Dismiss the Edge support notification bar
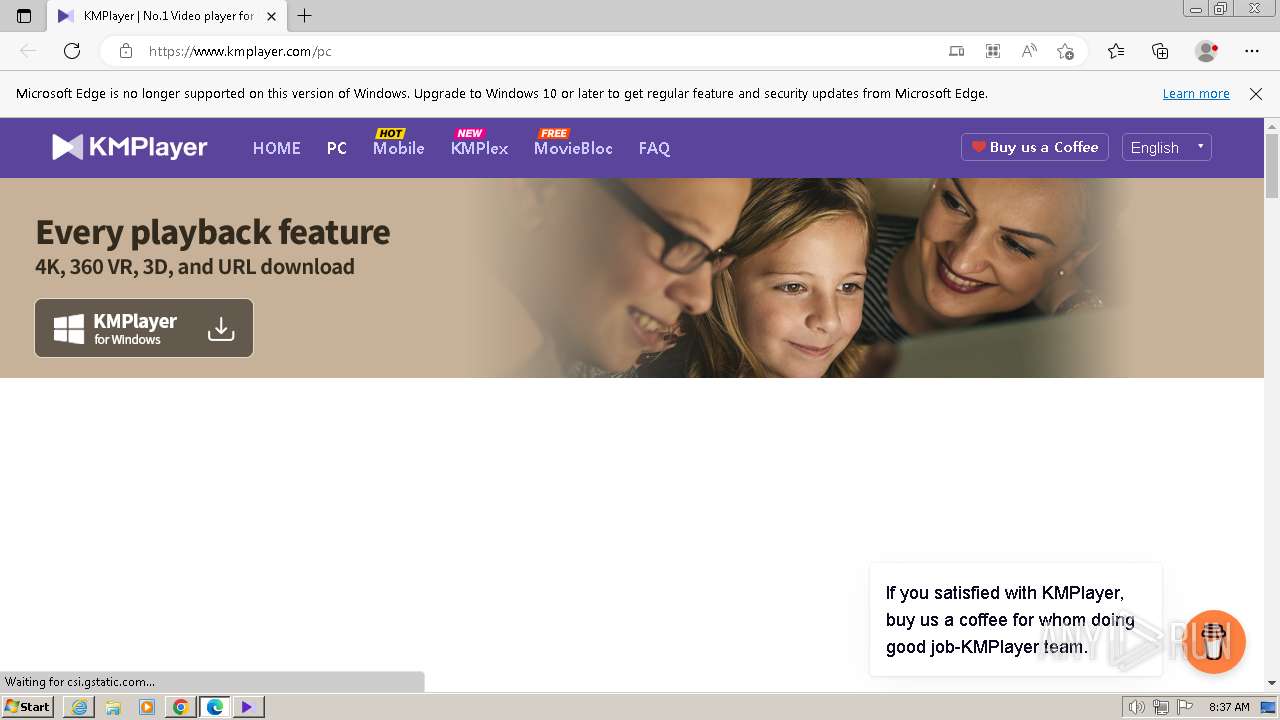This screenshot has height=720, width=1280. click(x=1256, y=93)
